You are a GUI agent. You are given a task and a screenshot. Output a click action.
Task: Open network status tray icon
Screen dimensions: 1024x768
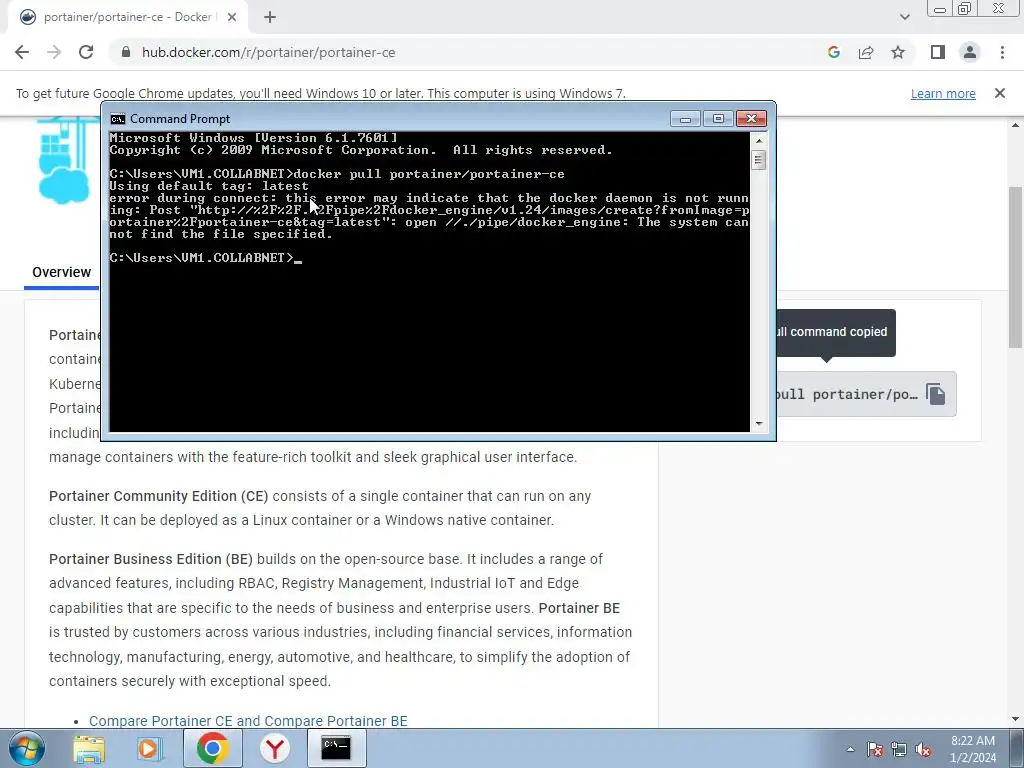(899, 749)
